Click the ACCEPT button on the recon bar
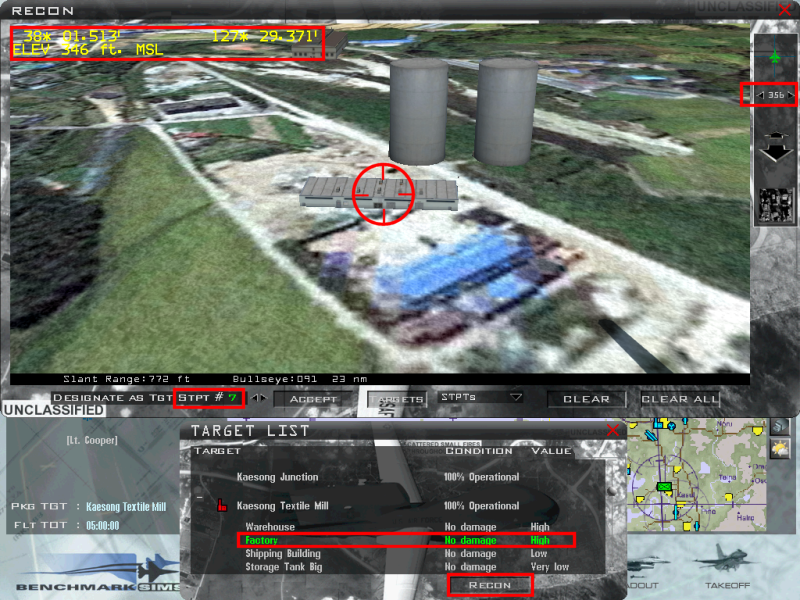The width and height of the screenshot is (800, 600). click(313, 398)
